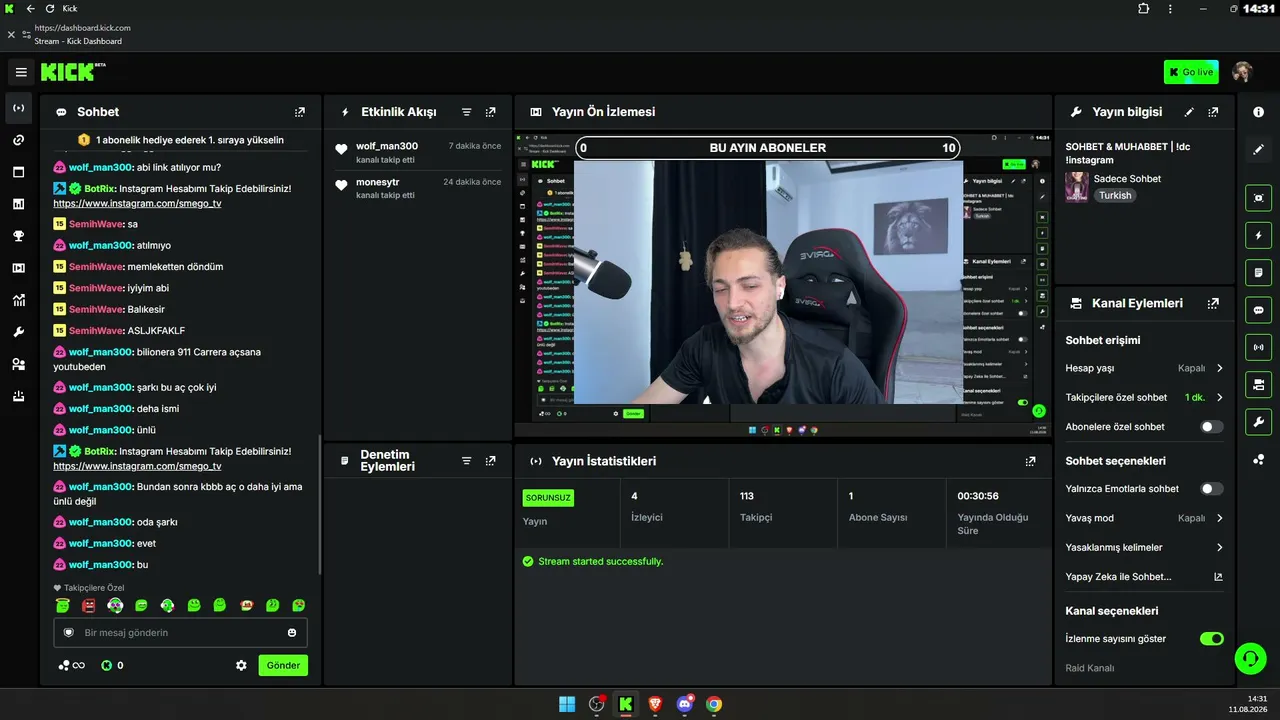Open the analytics graph icon in left sidebar
Viewport: 1280px width, 720px height.
click(x=18, y=300)
